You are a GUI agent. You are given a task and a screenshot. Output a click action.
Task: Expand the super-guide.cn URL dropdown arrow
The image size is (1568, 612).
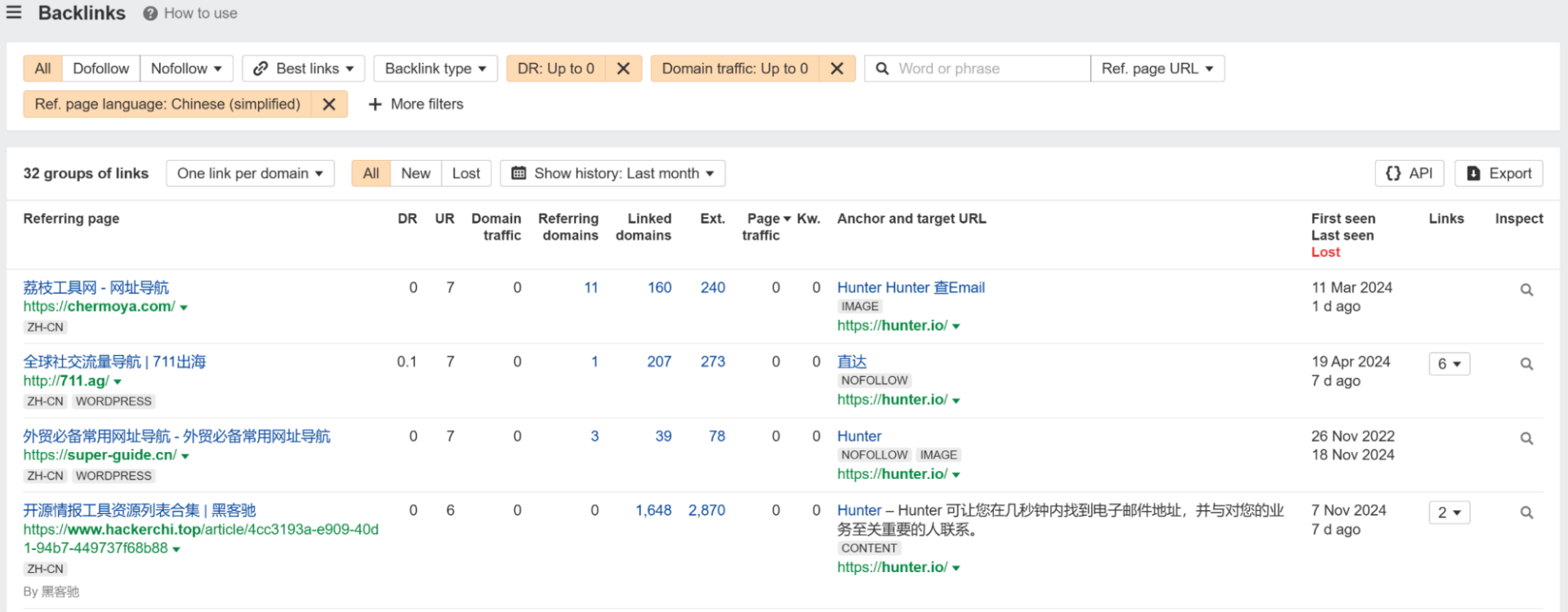[x=185, y=456]
